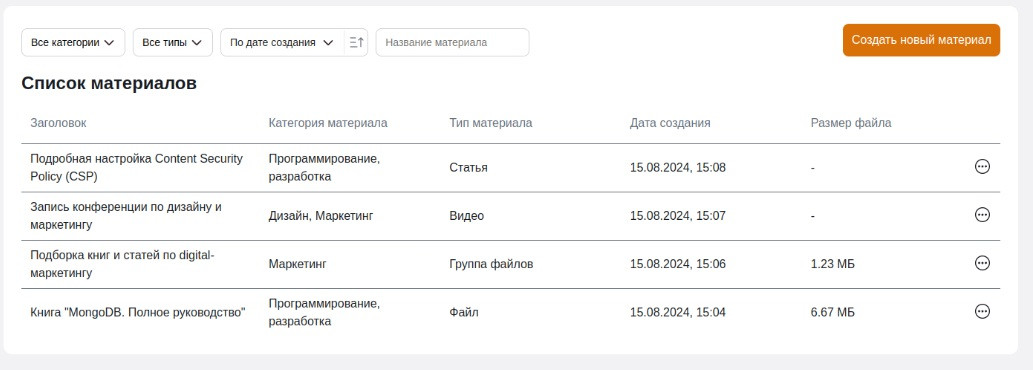The width and height of the screenshot is (1033, 370).
Task: Click Создать новый материал button
Action: pyautogui.click(x=921, y=40)
